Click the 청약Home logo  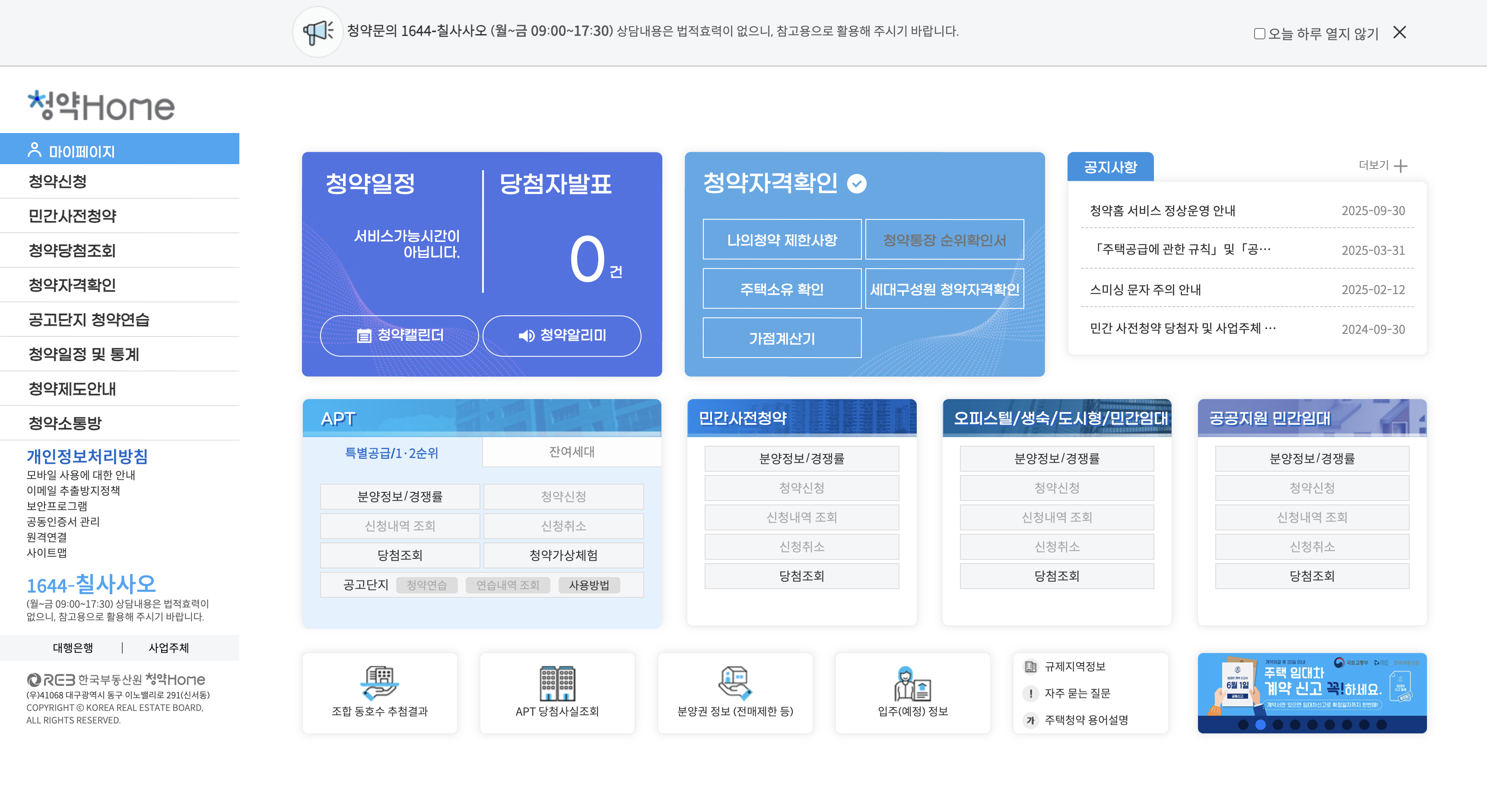[x=102, y=106]
